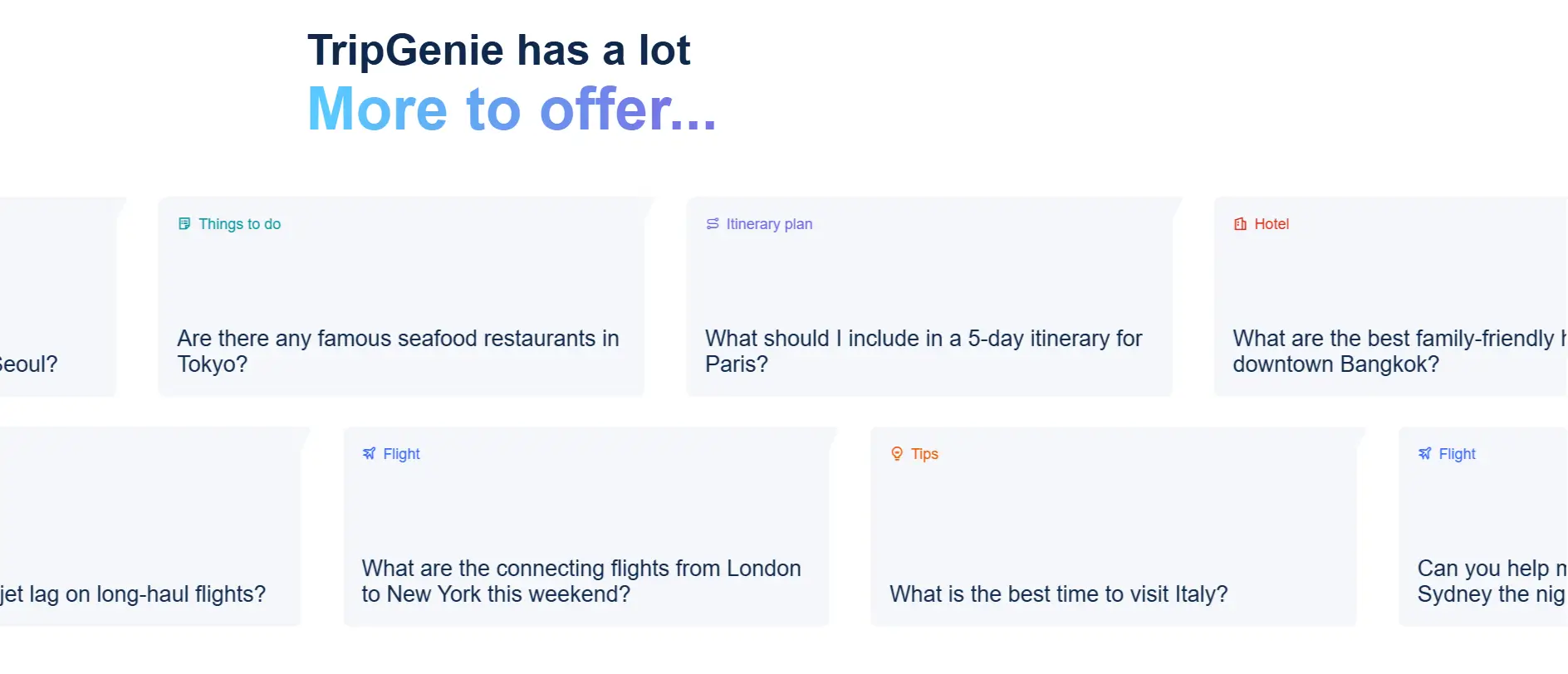The width and height of the screenshot is (1568, 674).
Task: Click the airplane icon on the Sydney card
Action: pyautogui.click(x=1425, y=454)
